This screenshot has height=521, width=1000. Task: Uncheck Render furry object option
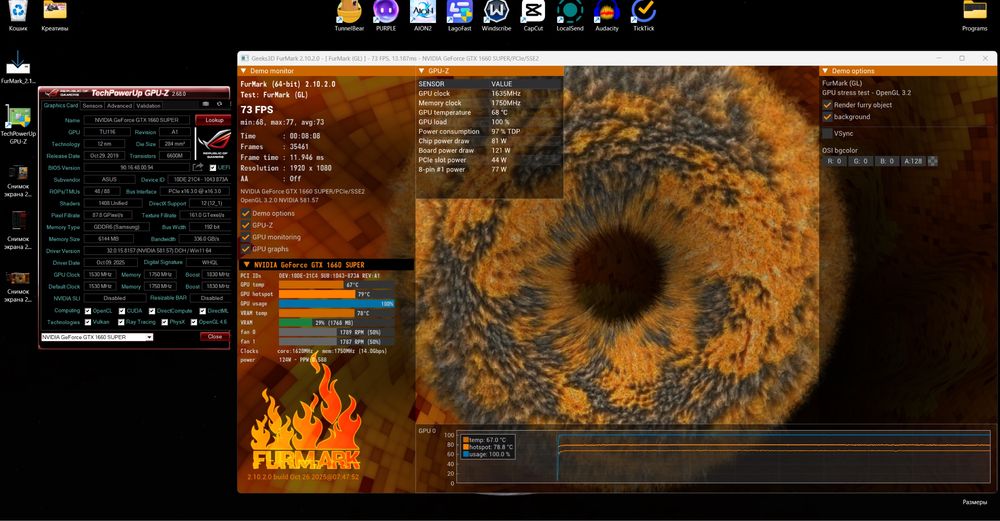(x=827, y=105)
